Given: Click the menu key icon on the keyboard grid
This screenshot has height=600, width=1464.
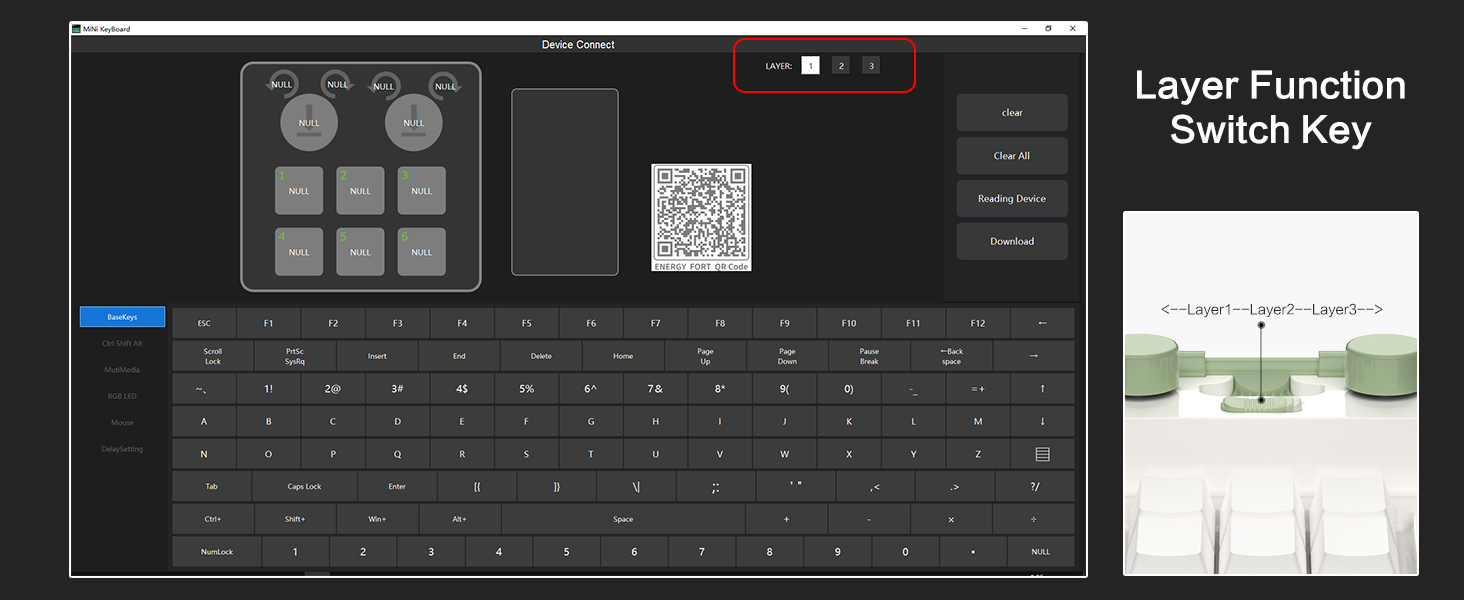Looking at the screenshot, I should [x=1041, y=453].
